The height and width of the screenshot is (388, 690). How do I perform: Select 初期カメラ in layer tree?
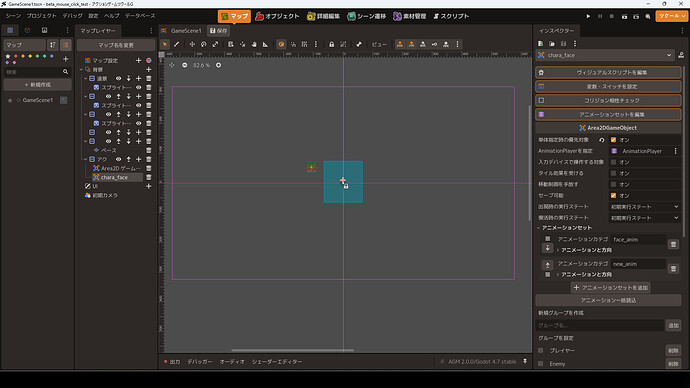click(105, 195)
